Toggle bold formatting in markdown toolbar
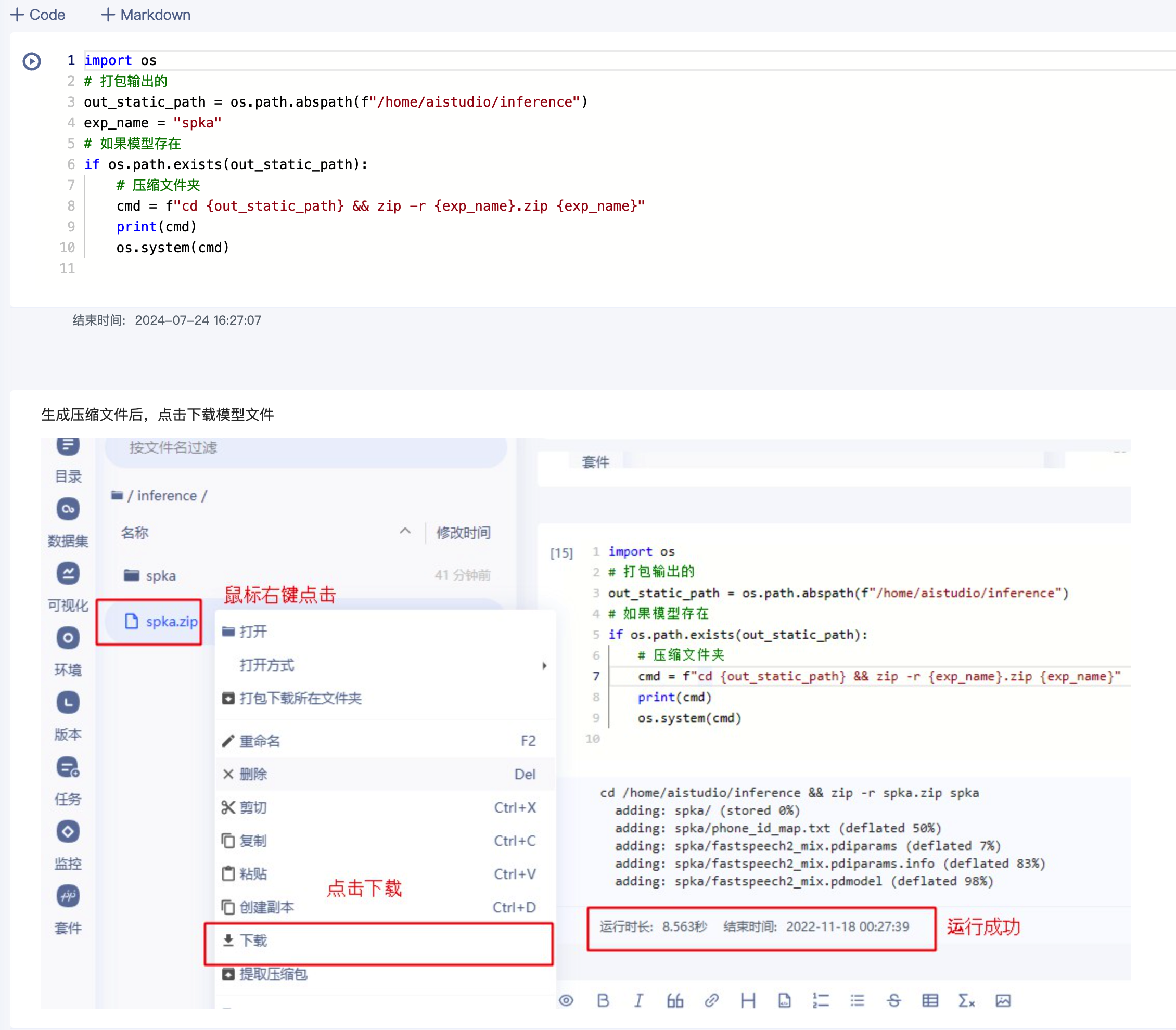 pyautogui.click(x=603, y=1001)
